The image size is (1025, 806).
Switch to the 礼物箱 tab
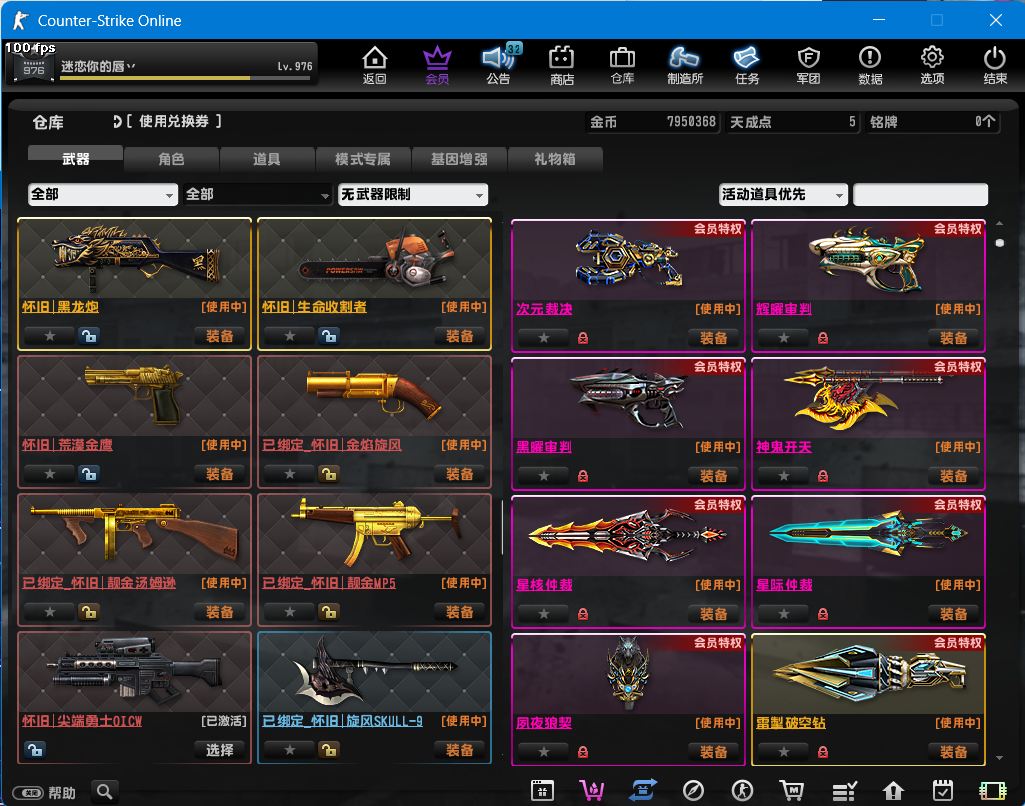click(555, 159)
